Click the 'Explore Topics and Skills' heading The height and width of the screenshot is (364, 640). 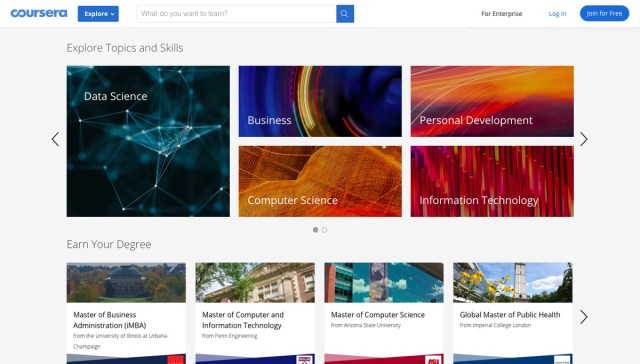pyautogui.click(x=125, y=48)
